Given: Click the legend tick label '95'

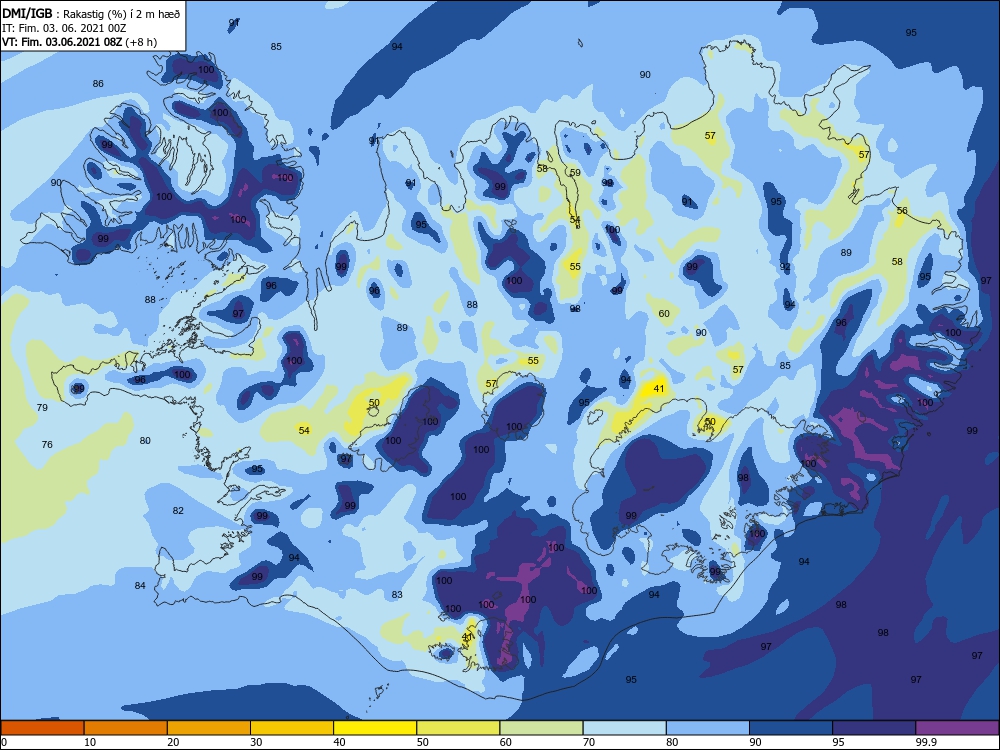Looking at the screenshot, I should click(839, 742).
